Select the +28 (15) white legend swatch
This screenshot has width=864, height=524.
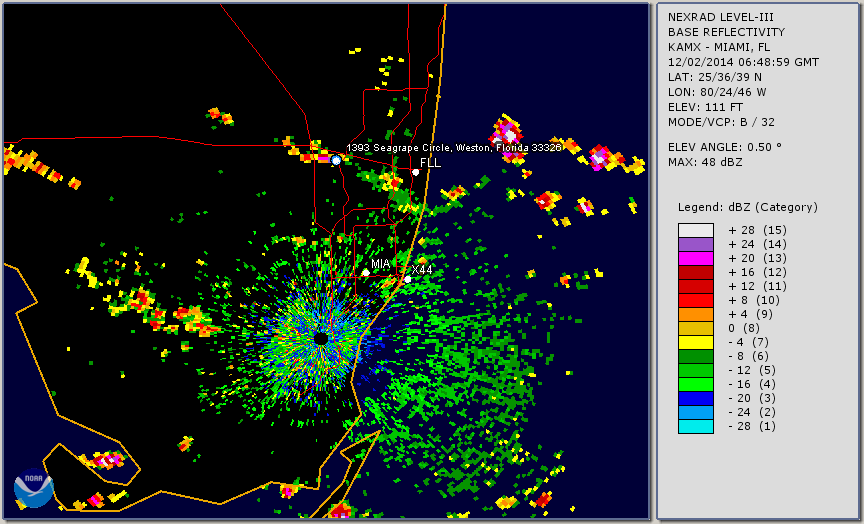(696, 230)
